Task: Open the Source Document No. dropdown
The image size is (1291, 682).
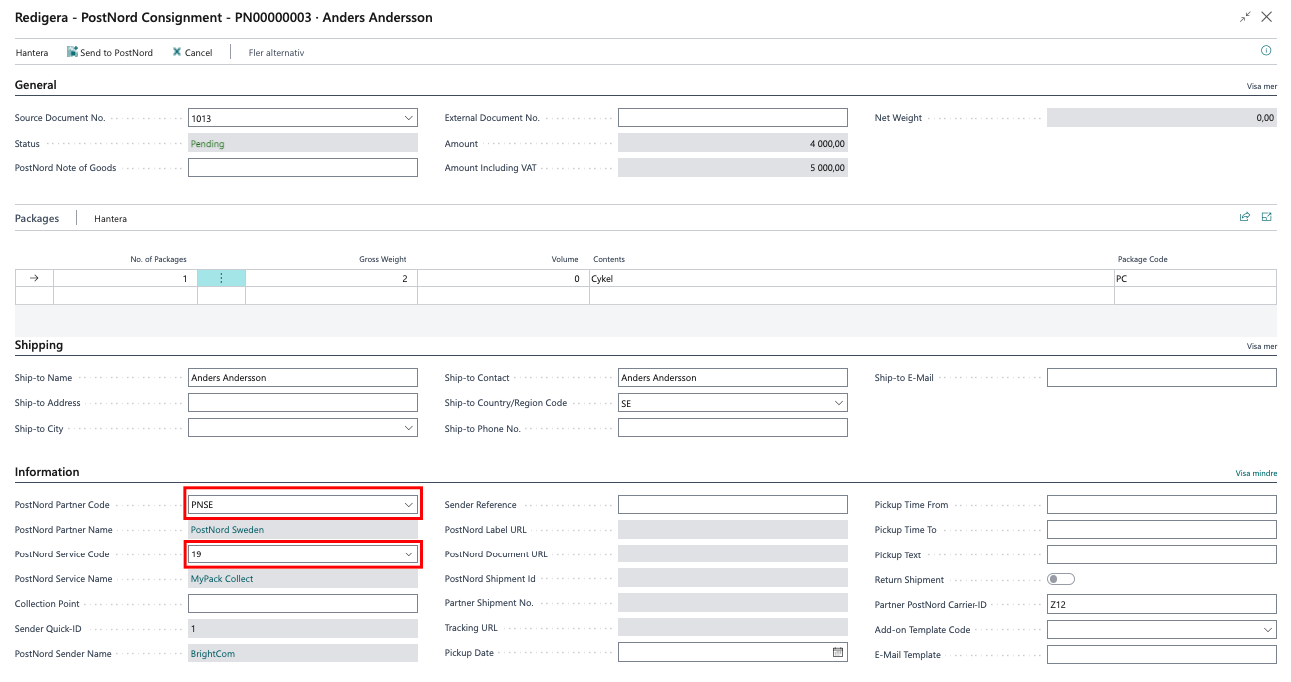Action: point(408,118)
